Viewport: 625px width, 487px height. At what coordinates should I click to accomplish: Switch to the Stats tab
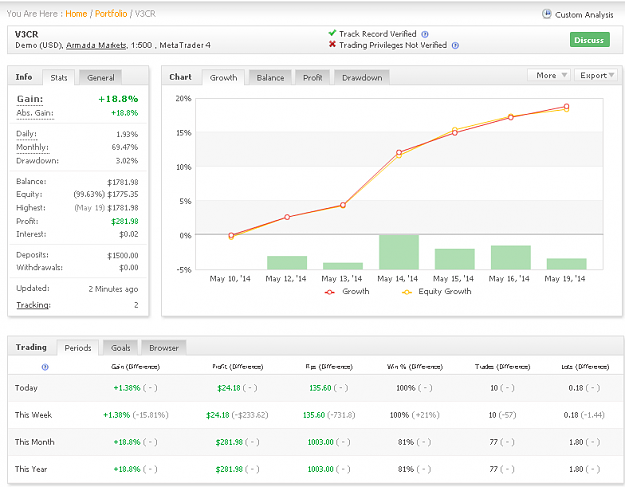tap(59, 78)
